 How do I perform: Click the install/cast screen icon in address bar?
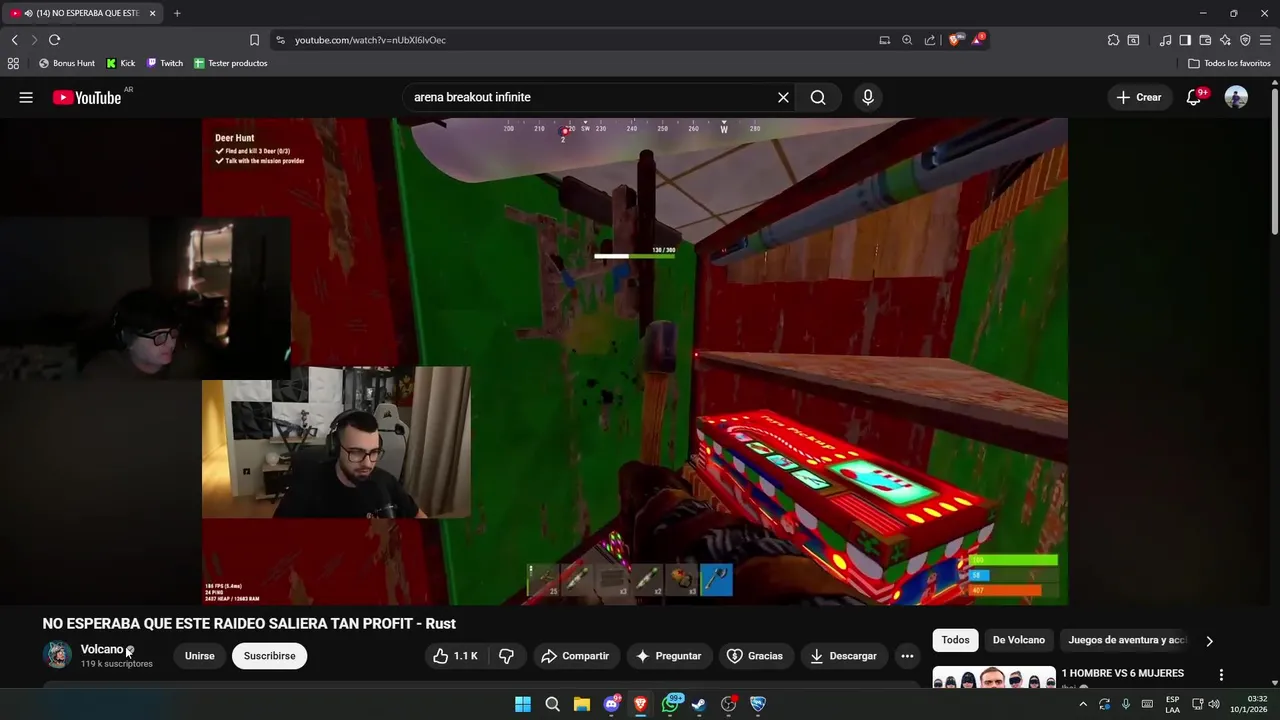click(x=884, y=40)
